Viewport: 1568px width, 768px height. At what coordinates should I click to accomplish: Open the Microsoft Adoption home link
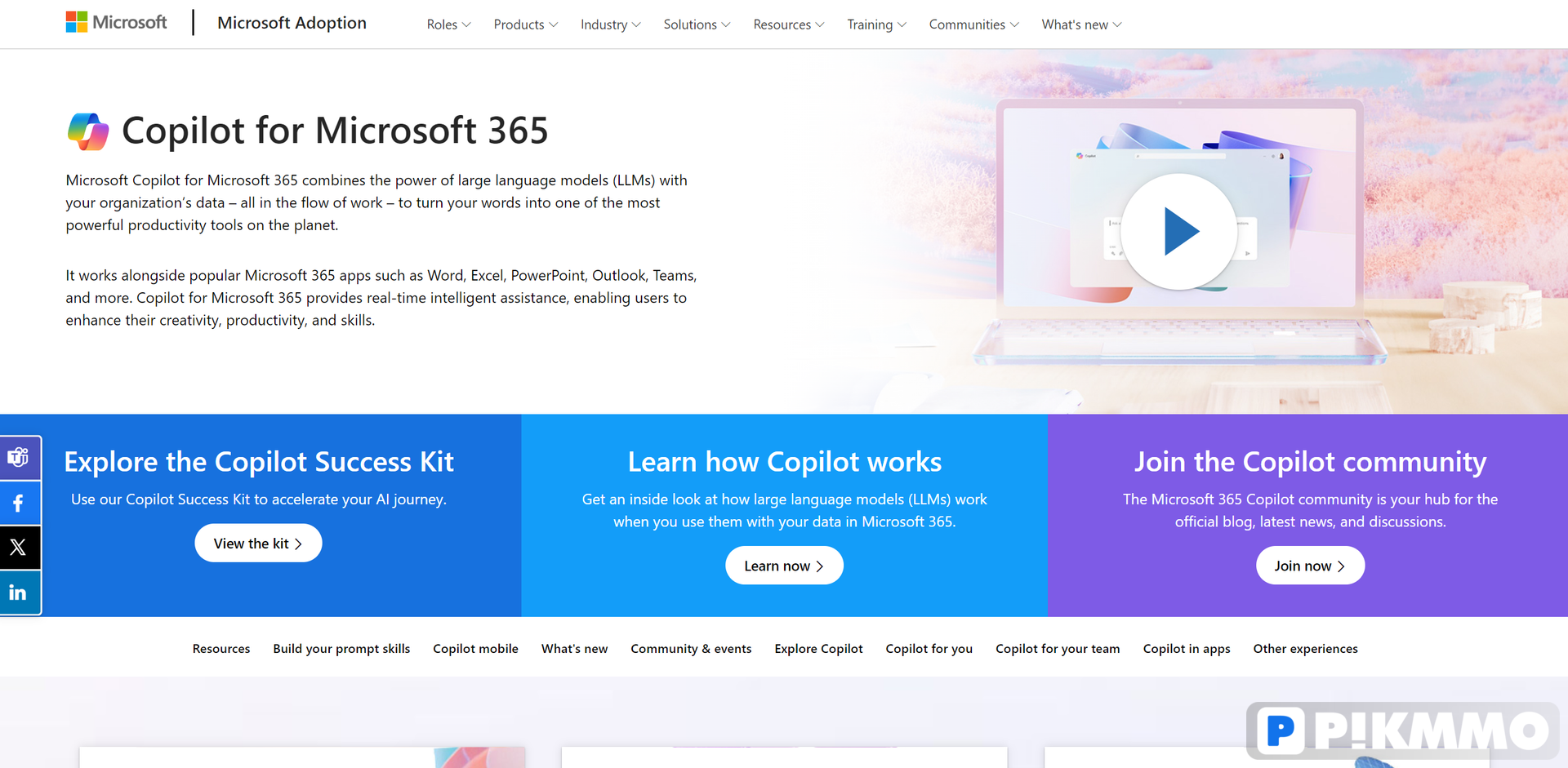click(x=292, y=23)
